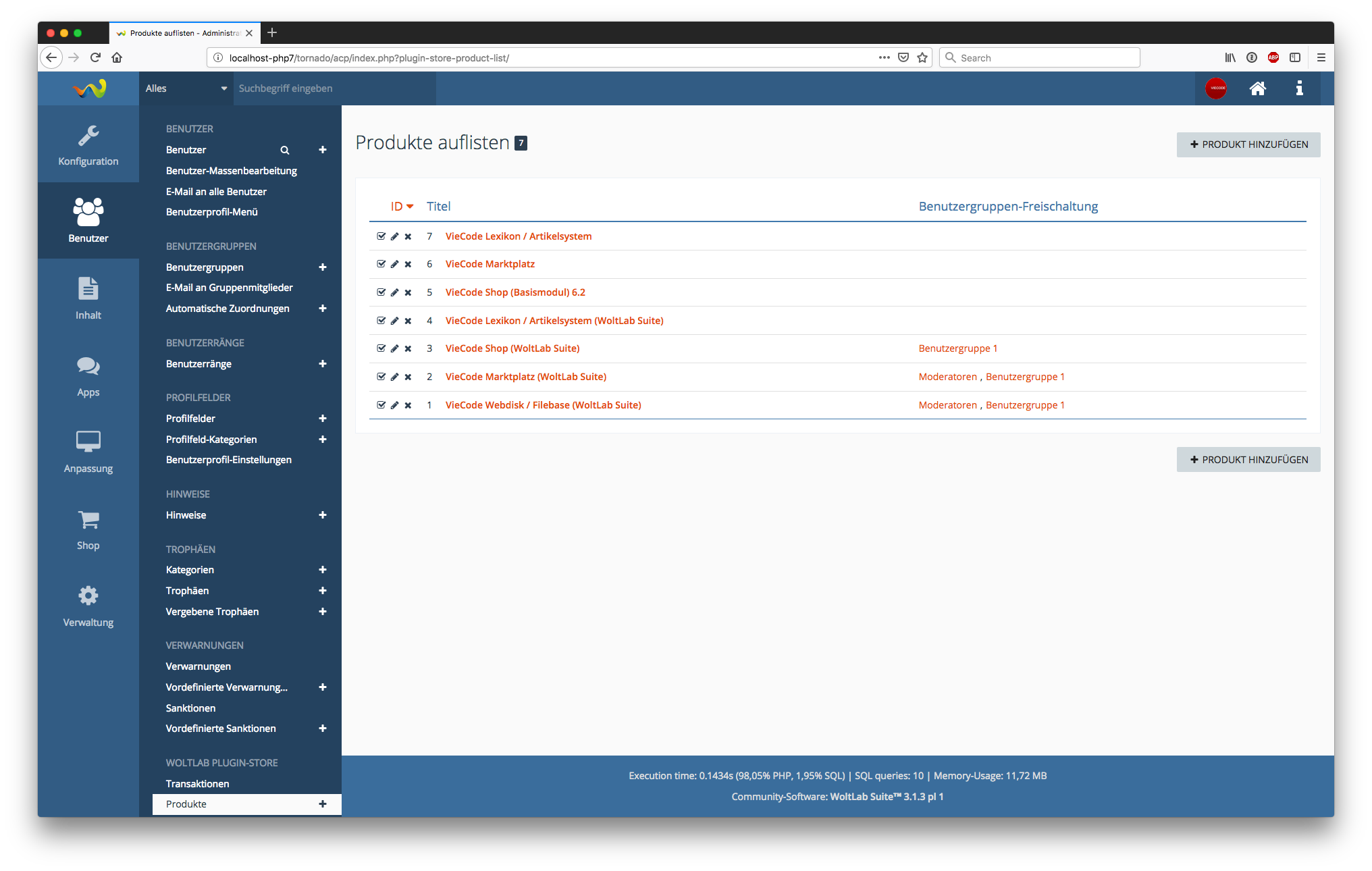Toggle enabled checkbox for VieCode Shop (WoltLab Suite)
The image size is (1372, 871).
[x=381, y=348]
